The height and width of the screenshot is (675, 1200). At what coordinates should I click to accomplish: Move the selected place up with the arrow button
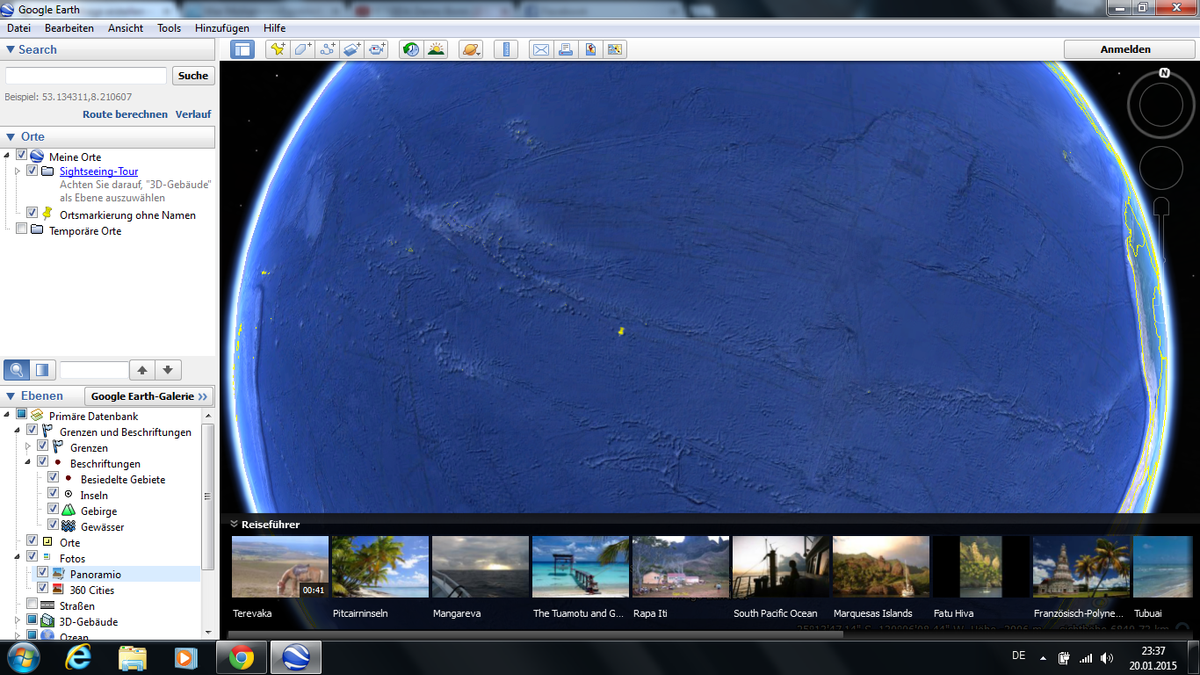[142, 370]
